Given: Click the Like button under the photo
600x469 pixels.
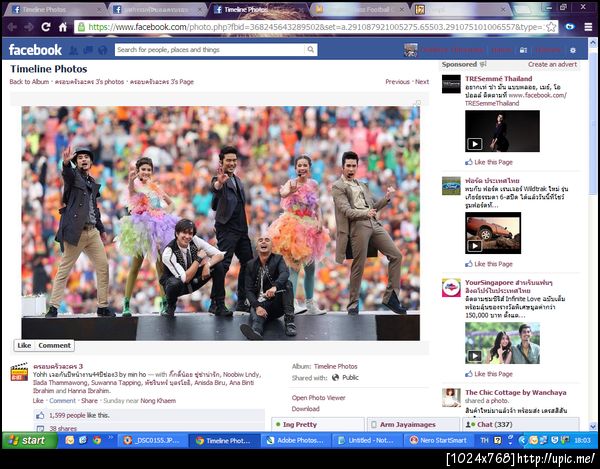Looking at the screenshot, I should pos(24,345).
